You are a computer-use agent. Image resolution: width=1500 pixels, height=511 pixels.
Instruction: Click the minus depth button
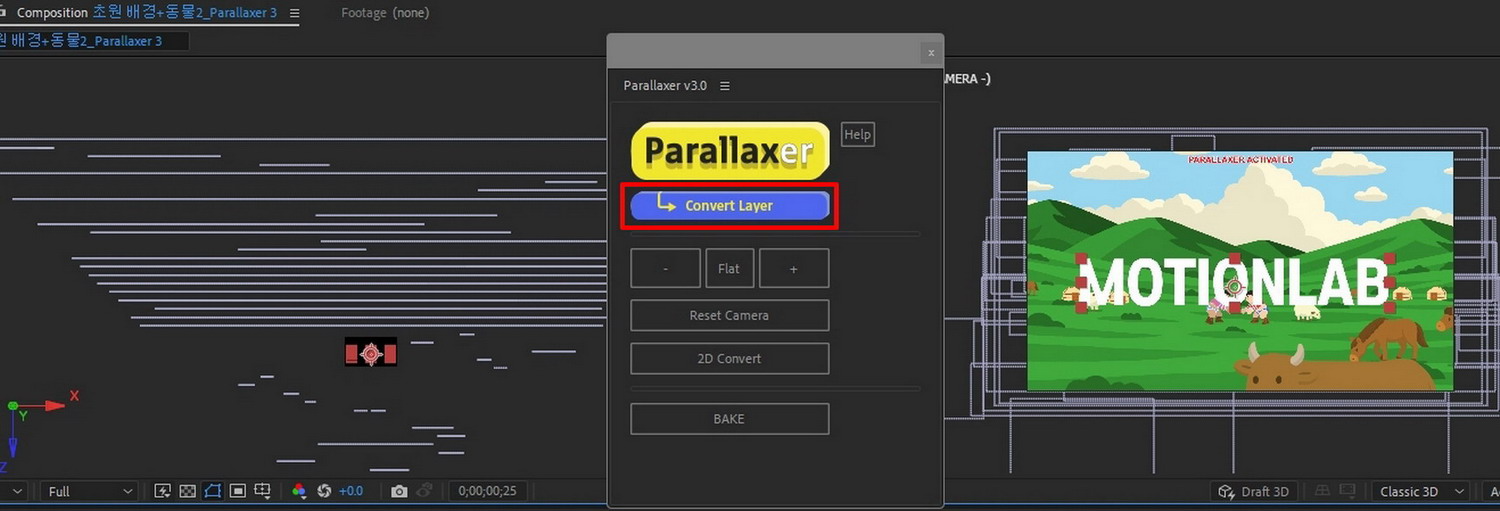[665, 268]
